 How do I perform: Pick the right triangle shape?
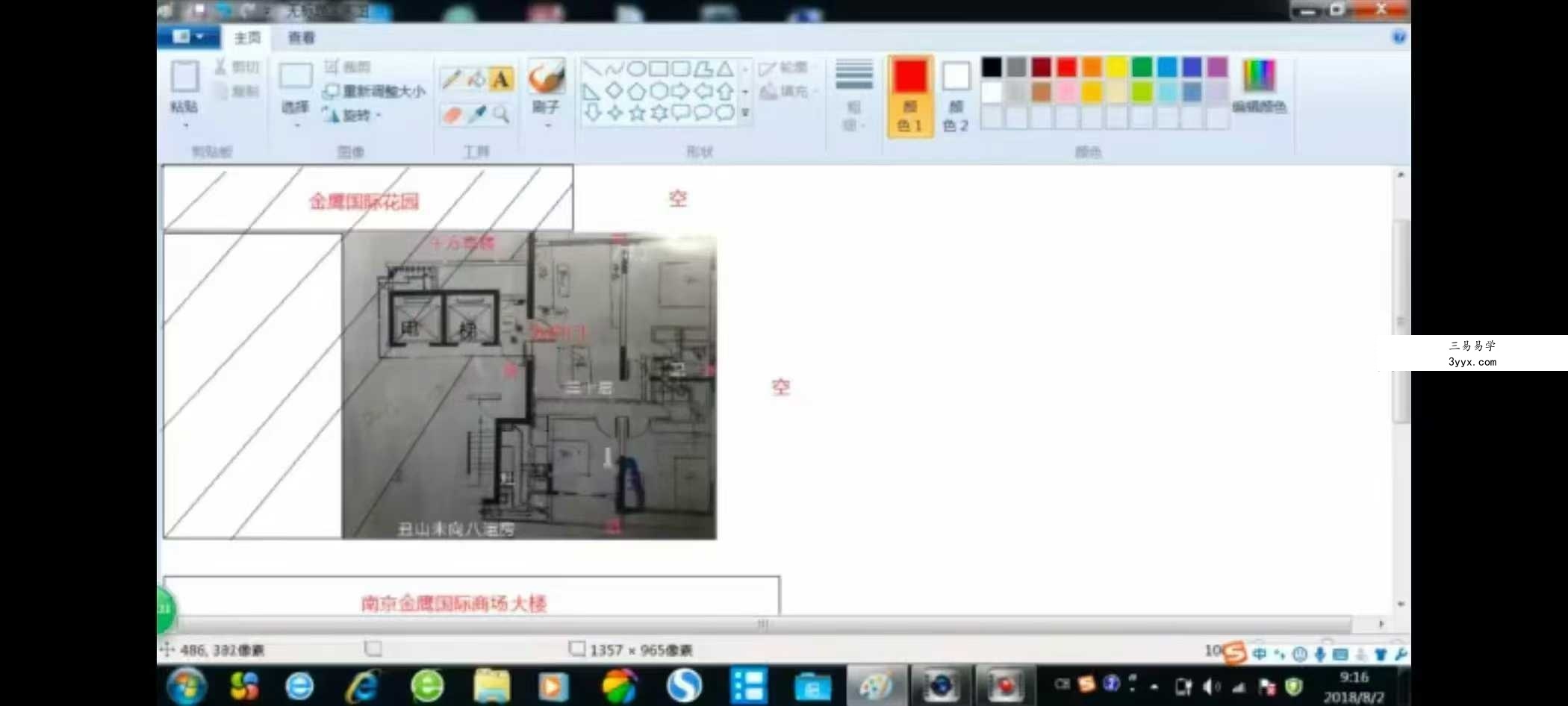click(x=591, y=91)
